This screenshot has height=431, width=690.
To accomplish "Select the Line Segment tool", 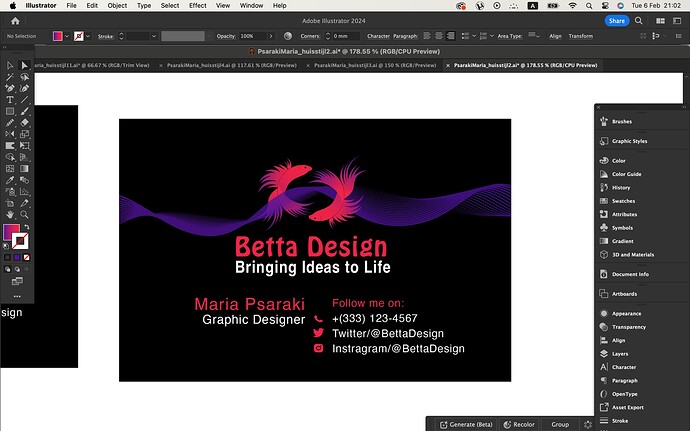I will point(24,99).
